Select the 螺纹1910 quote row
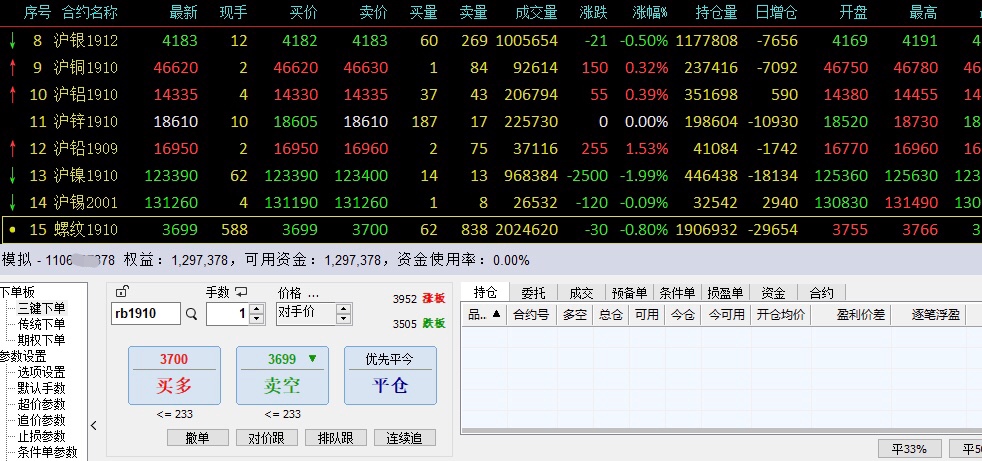The image size is (982, 461). click(491, 230)
